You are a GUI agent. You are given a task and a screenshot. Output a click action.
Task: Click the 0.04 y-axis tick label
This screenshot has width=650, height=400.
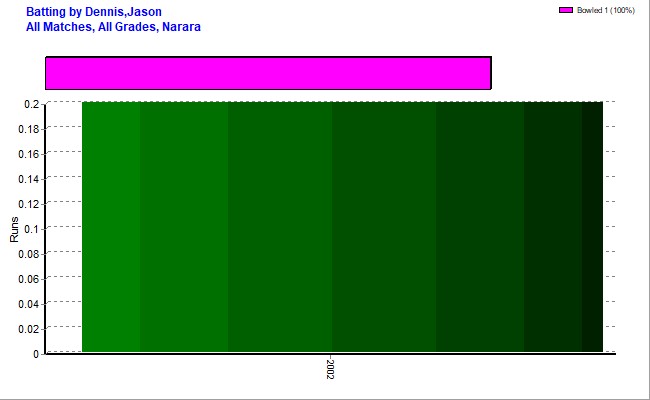click(27, 304)
